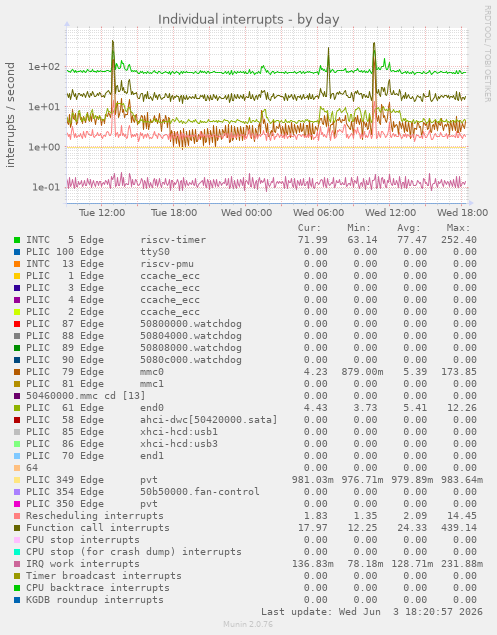Click the green riscv-timer legend swatch
This screenshot has width=497, height=635.
[17, 240]
